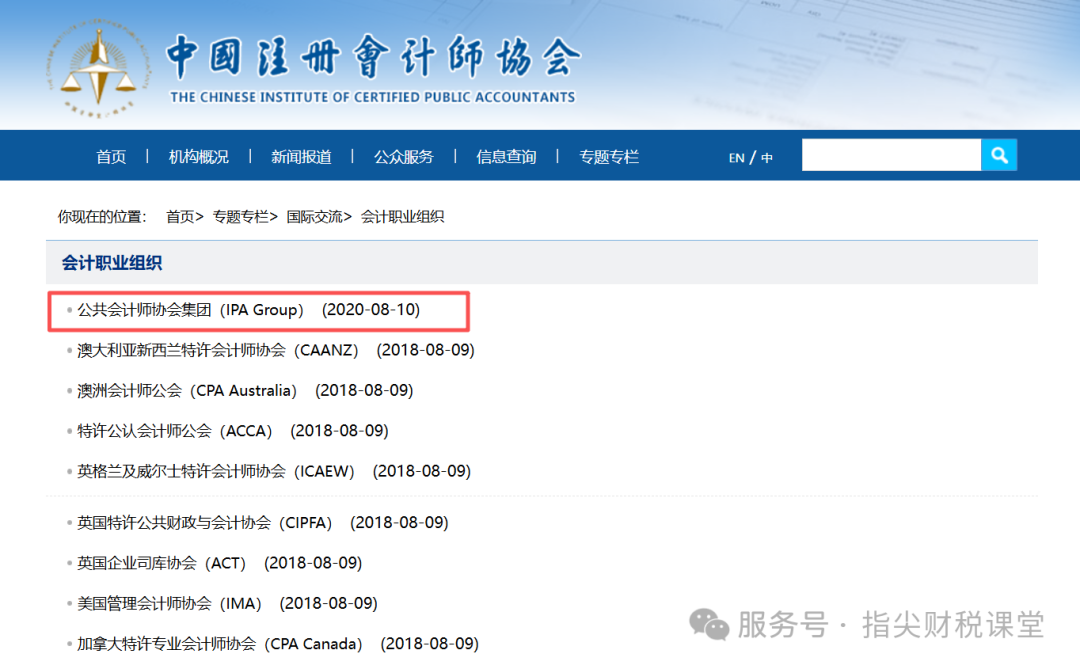The width and height of the screenshot is (1080, 669).
Task: Go to 新闻报道 in navigation bar
Action: tap(301, 157)
